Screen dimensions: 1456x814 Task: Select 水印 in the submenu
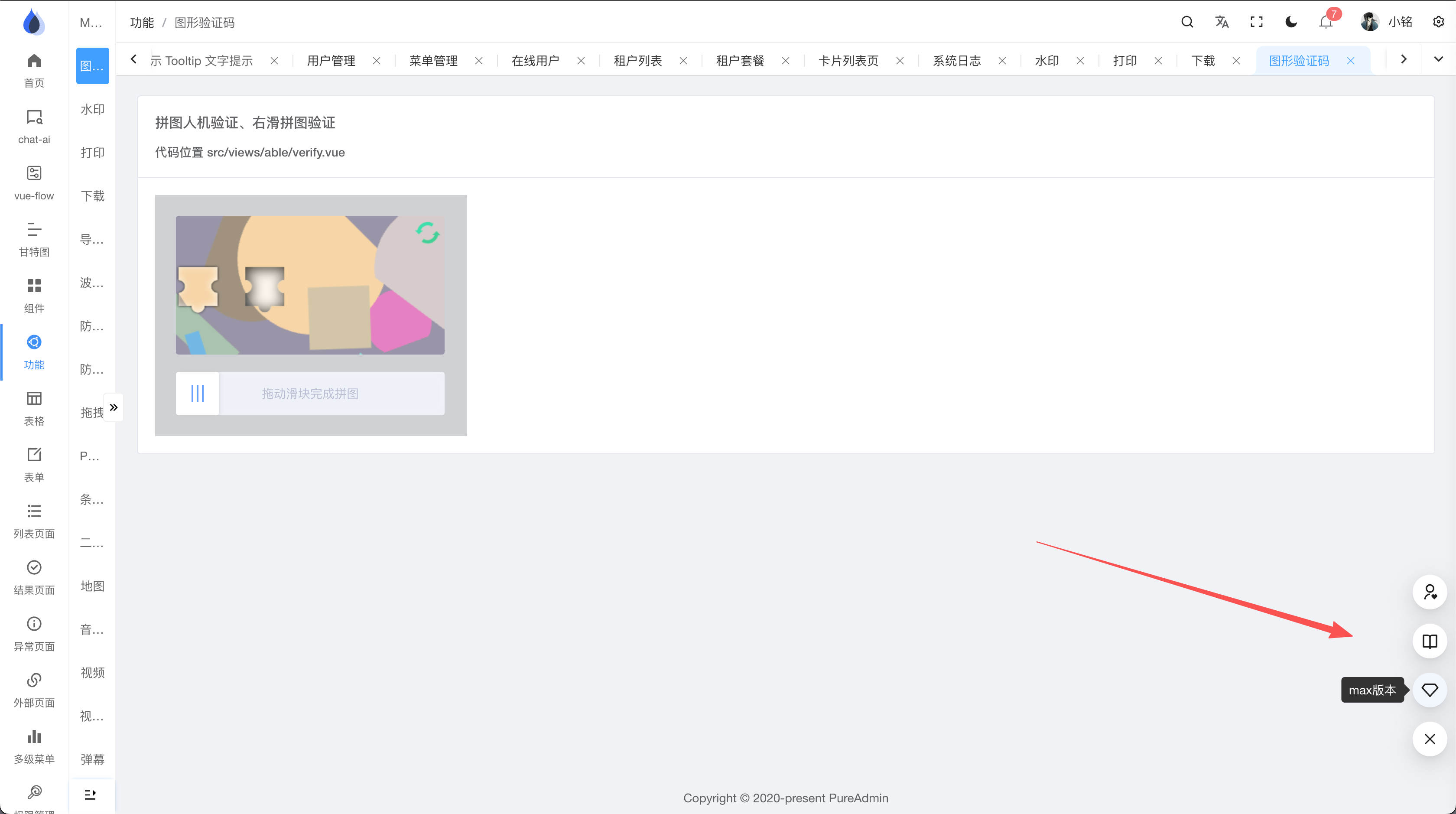click(x=92, y=109)
